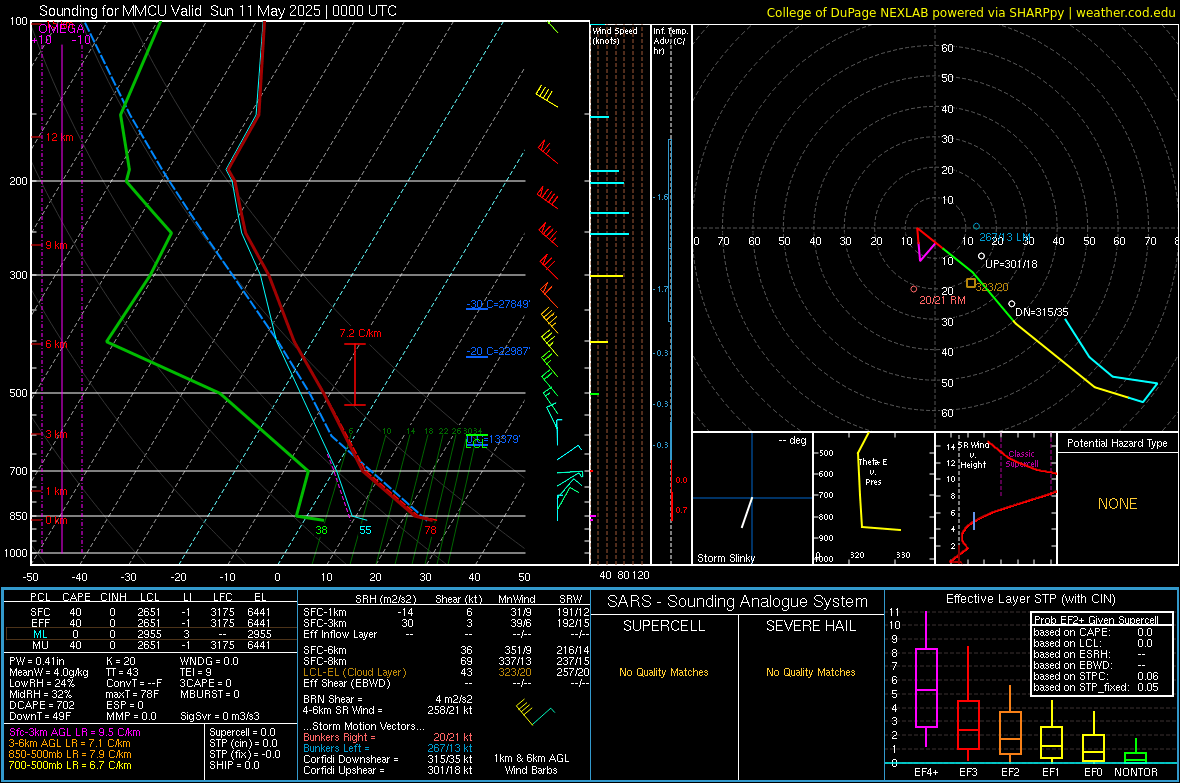Click the -20 C=22987' level label
The image size is (1180, 783).
(498, 351)
